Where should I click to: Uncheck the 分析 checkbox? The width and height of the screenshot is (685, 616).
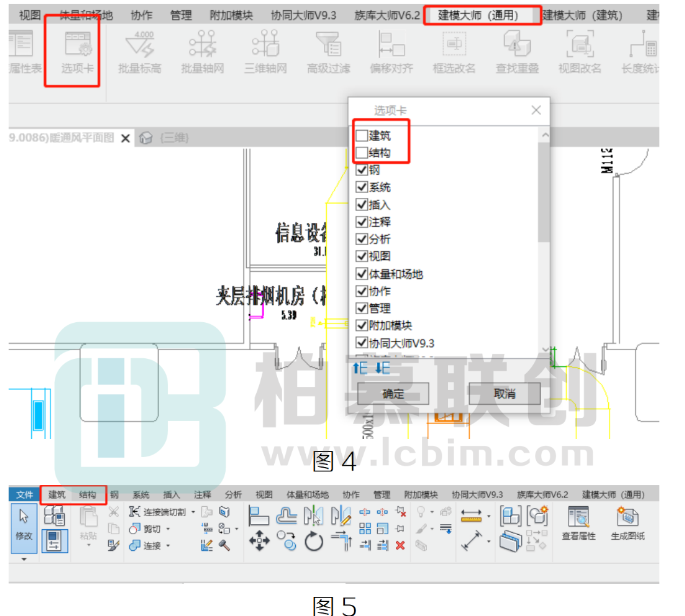[361, 239]
